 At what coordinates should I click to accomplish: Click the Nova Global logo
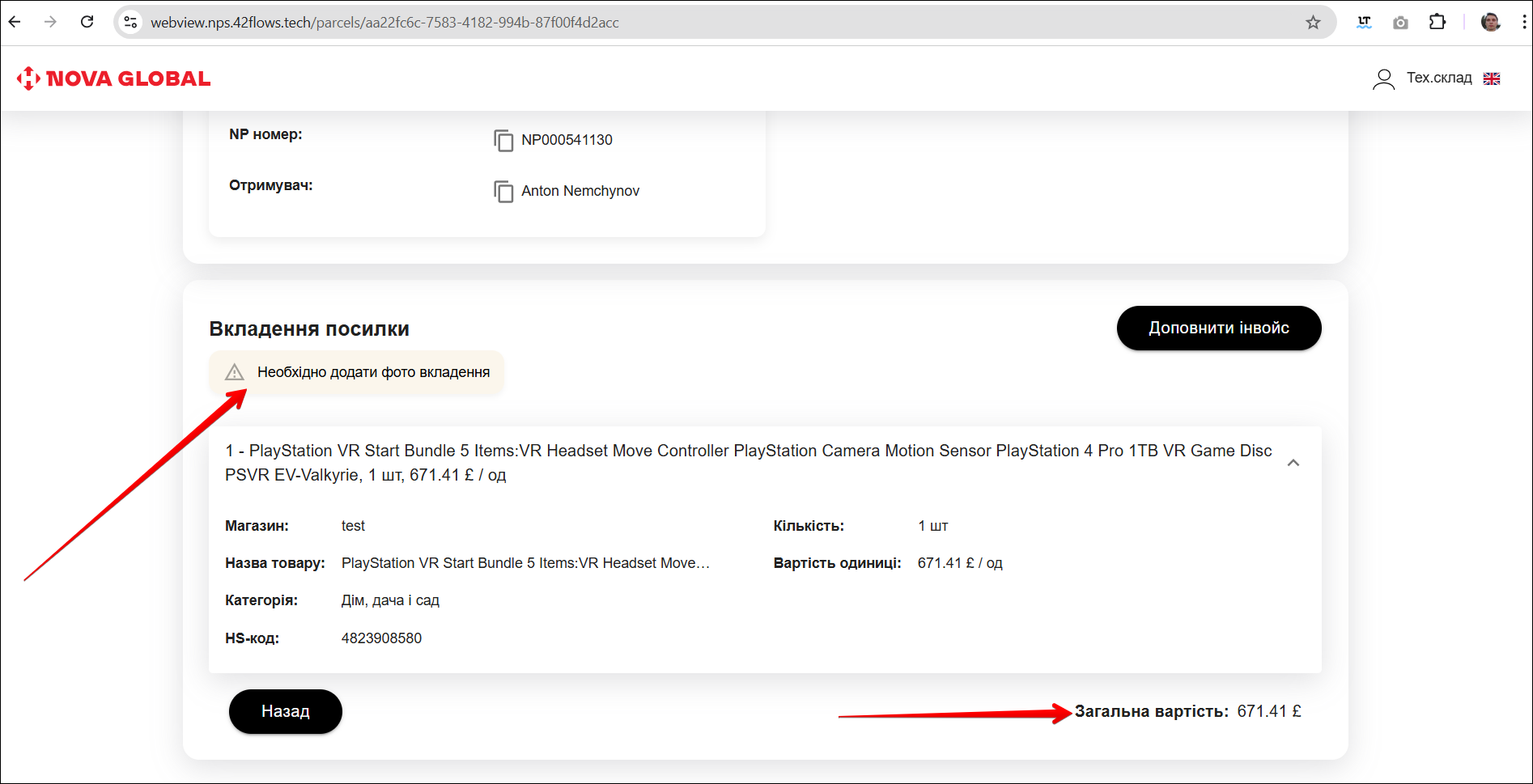coord(113,78)
